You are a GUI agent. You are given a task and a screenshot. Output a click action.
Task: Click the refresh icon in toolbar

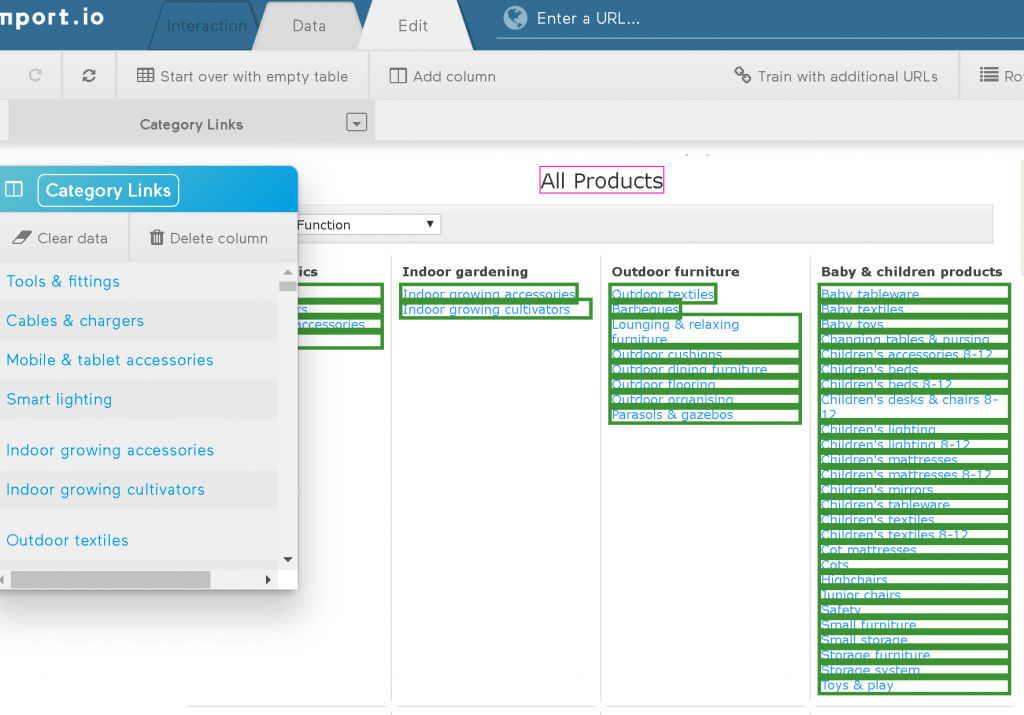(x=89, y=76)
